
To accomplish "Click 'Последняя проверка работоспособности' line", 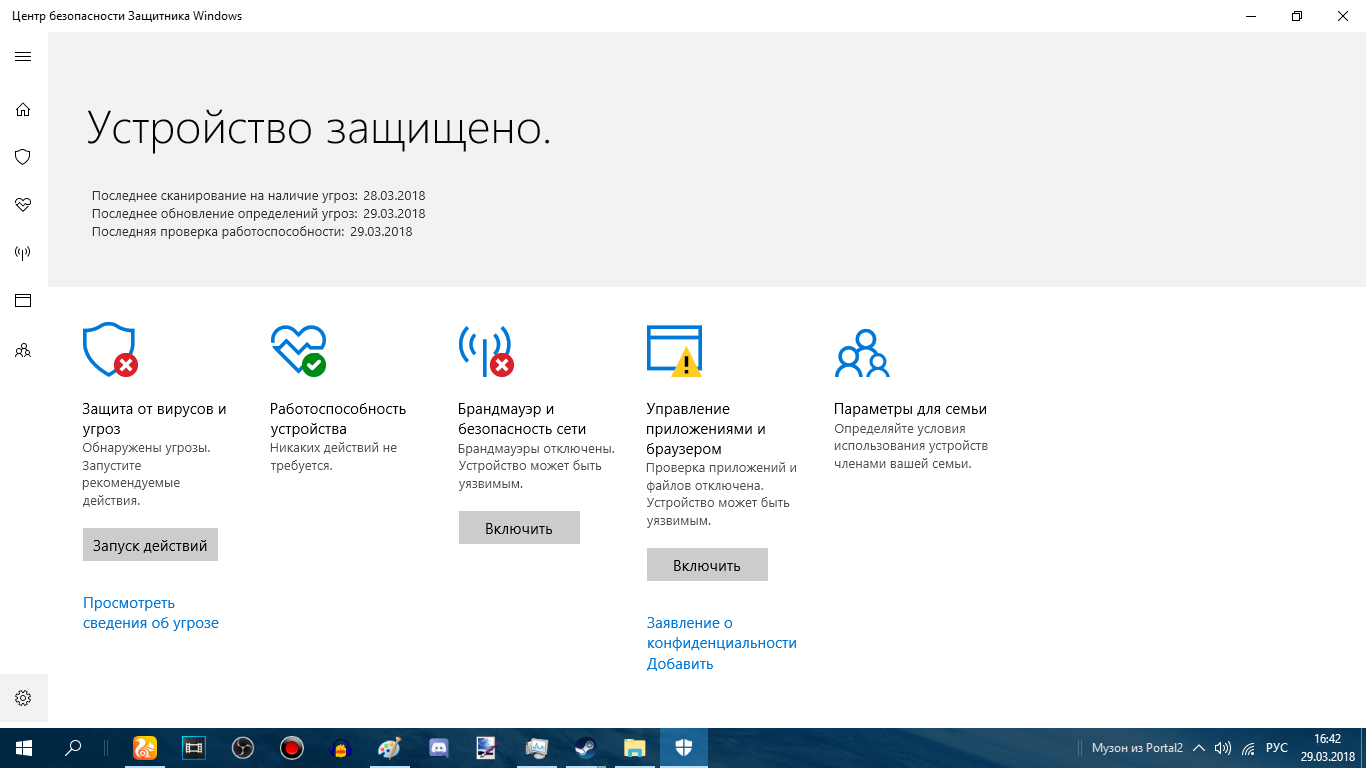I will point(252,232).
